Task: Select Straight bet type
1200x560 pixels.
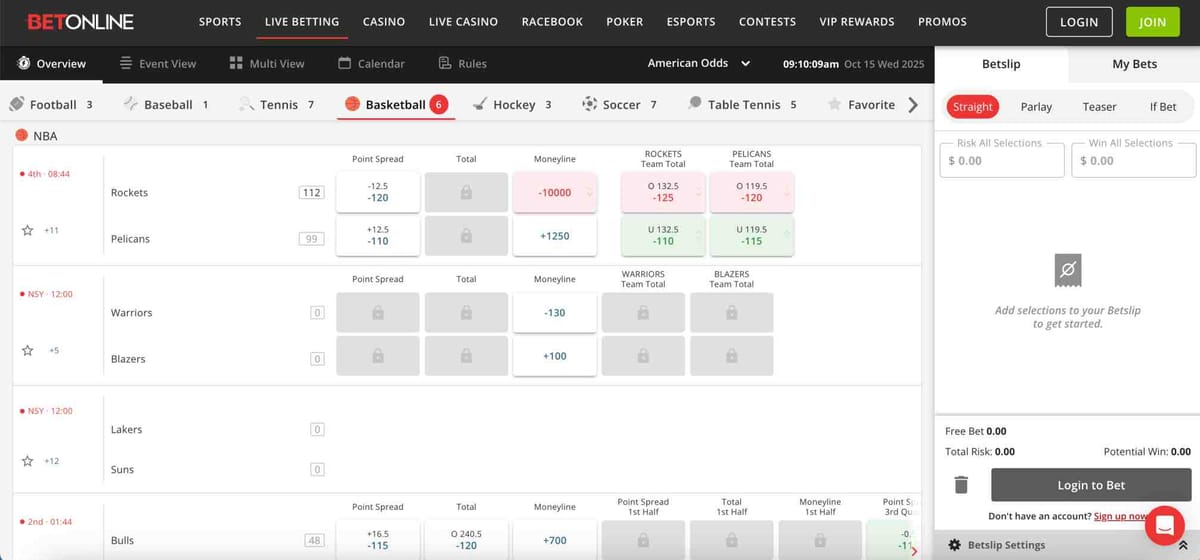Action: (973, 106)
